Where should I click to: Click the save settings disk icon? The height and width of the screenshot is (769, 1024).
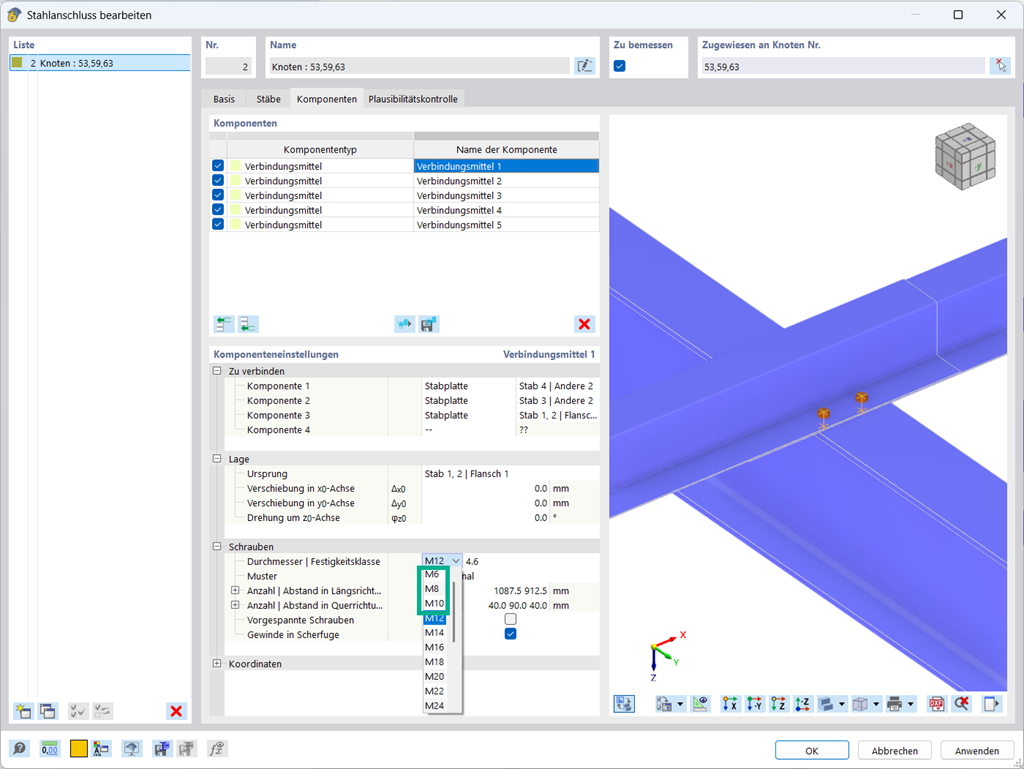coord(161,749)
